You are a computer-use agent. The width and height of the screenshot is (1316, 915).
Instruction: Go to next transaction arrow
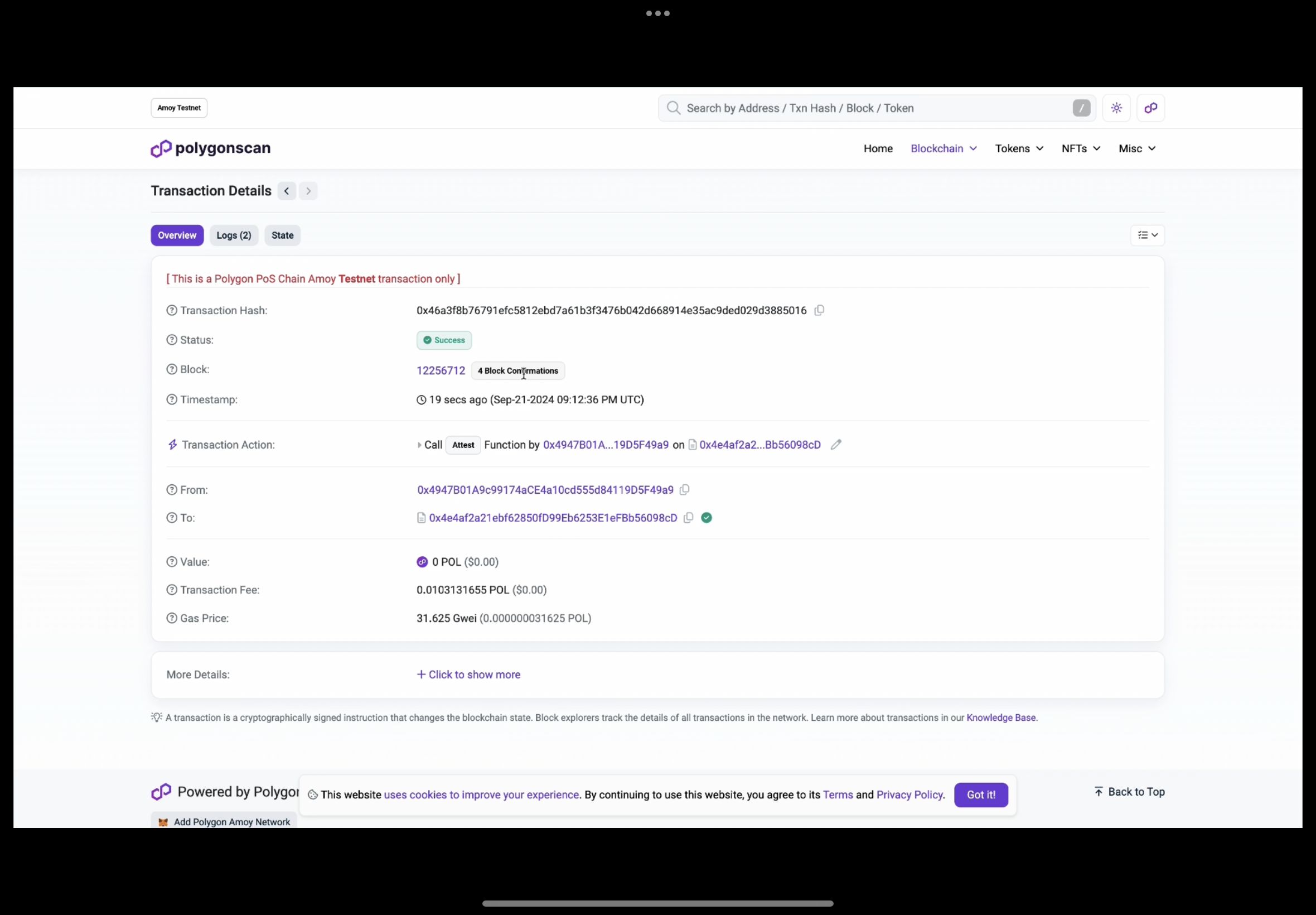308,191
